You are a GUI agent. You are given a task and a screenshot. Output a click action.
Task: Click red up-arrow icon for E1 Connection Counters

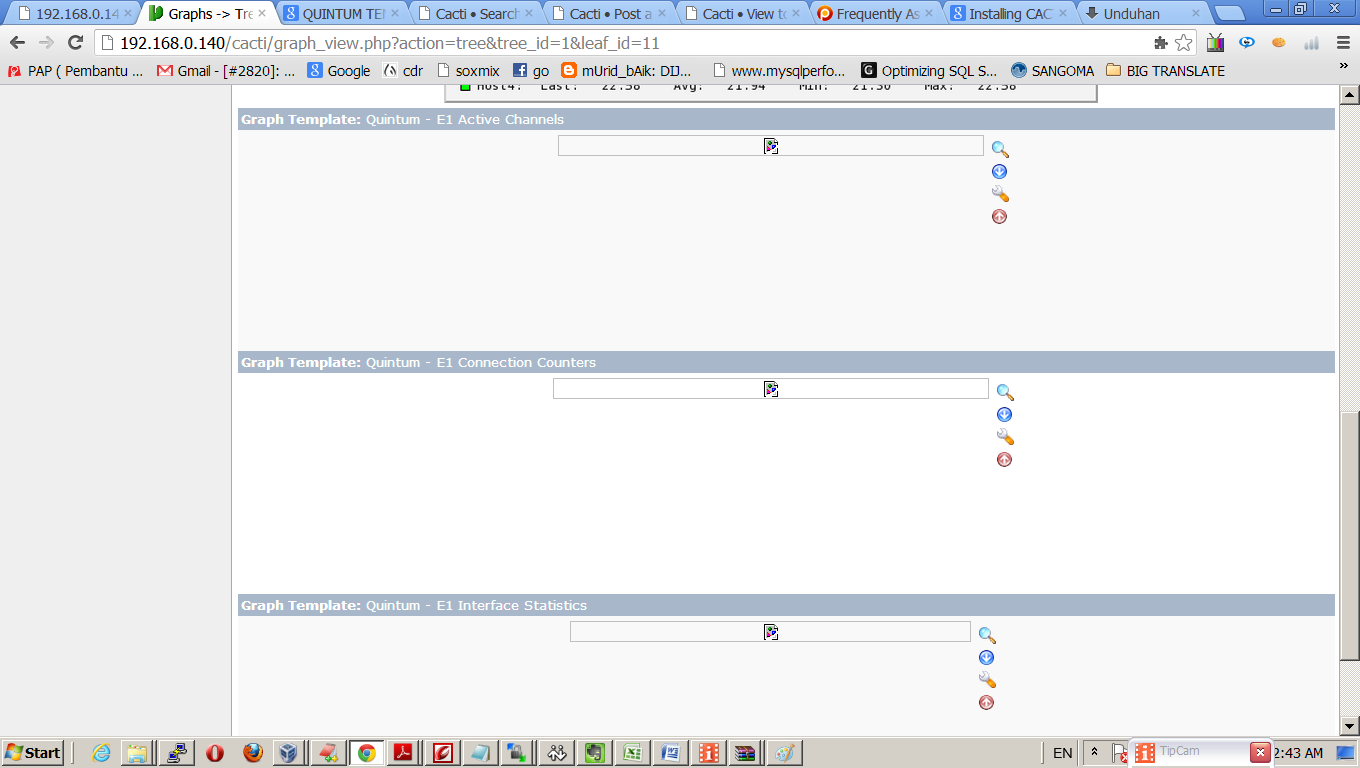(x=1004, y=459)
